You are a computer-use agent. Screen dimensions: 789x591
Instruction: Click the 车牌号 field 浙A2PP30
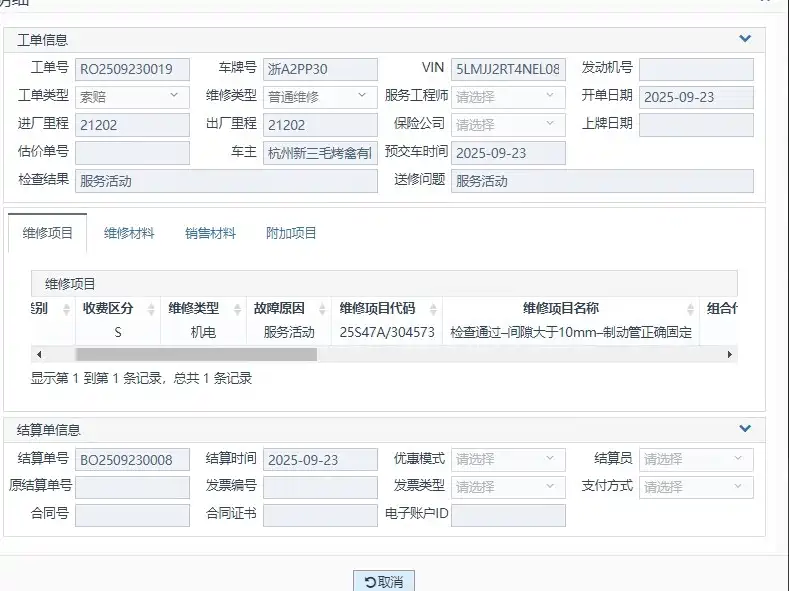320,69
